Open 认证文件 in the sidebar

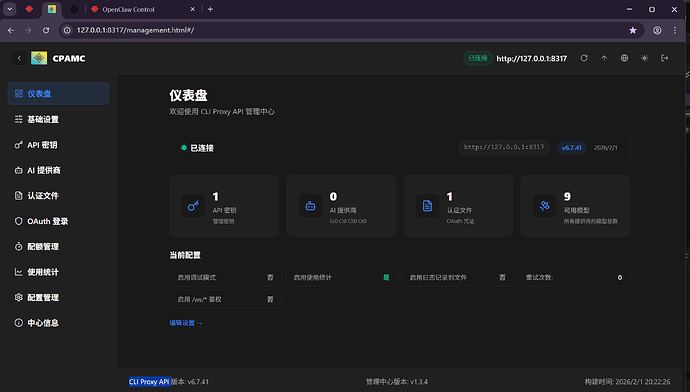[x=59, y=196]
